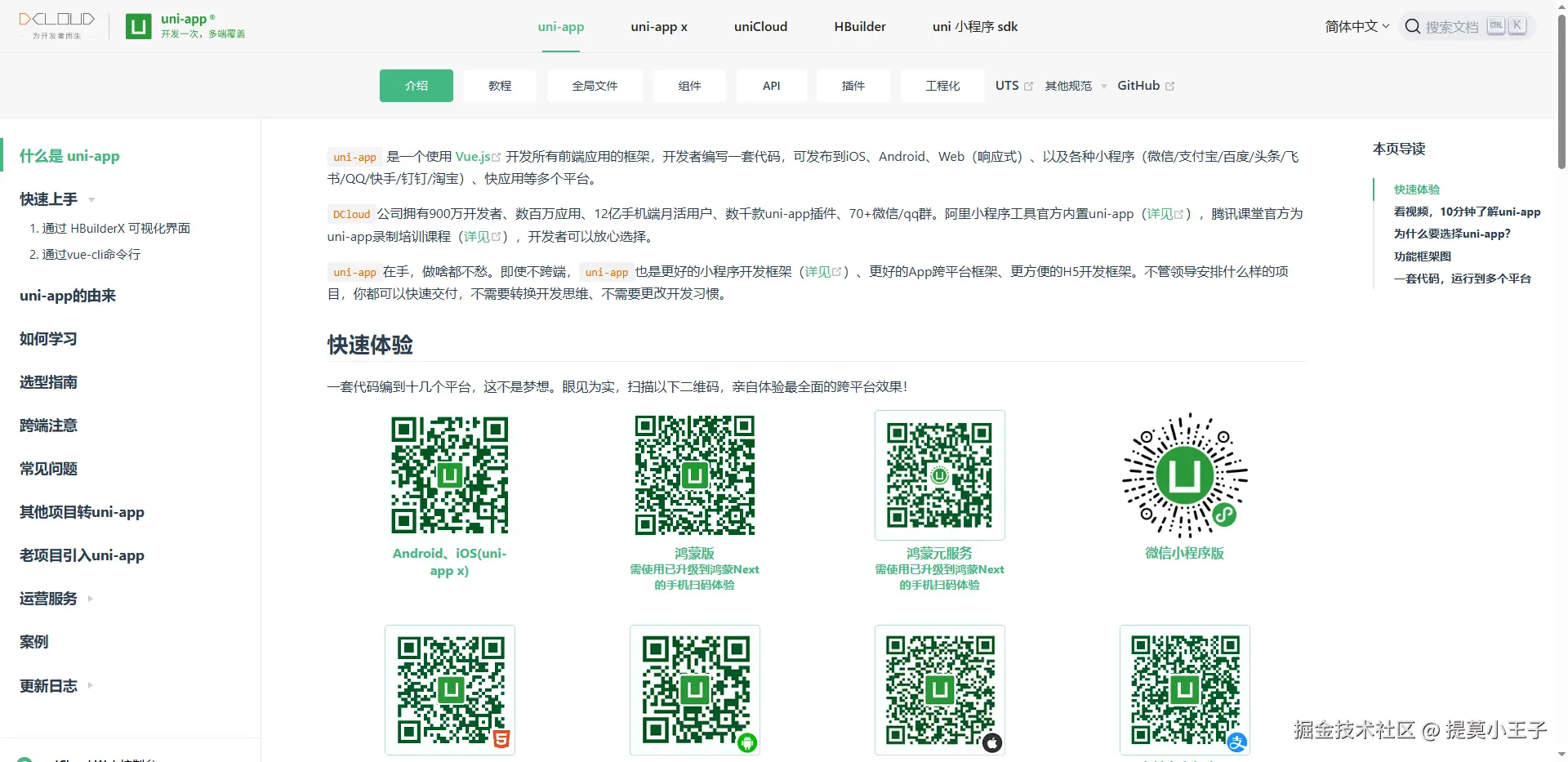Jump to 功能框架图 outline entry
The image size is (1568, 762).
[x=1423, y=256]
